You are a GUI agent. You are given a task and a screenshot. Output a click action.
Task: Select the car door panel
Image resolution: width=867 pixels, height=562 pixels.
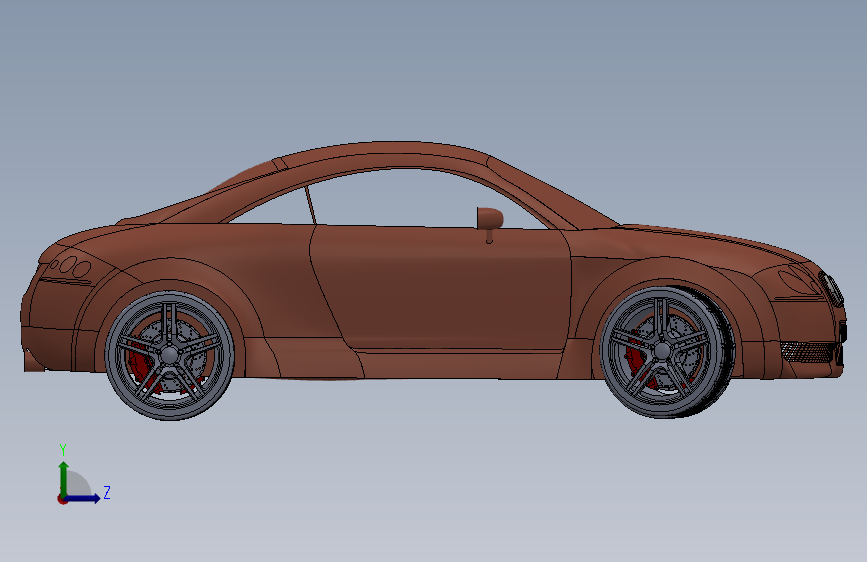click(x=442, y=288)
